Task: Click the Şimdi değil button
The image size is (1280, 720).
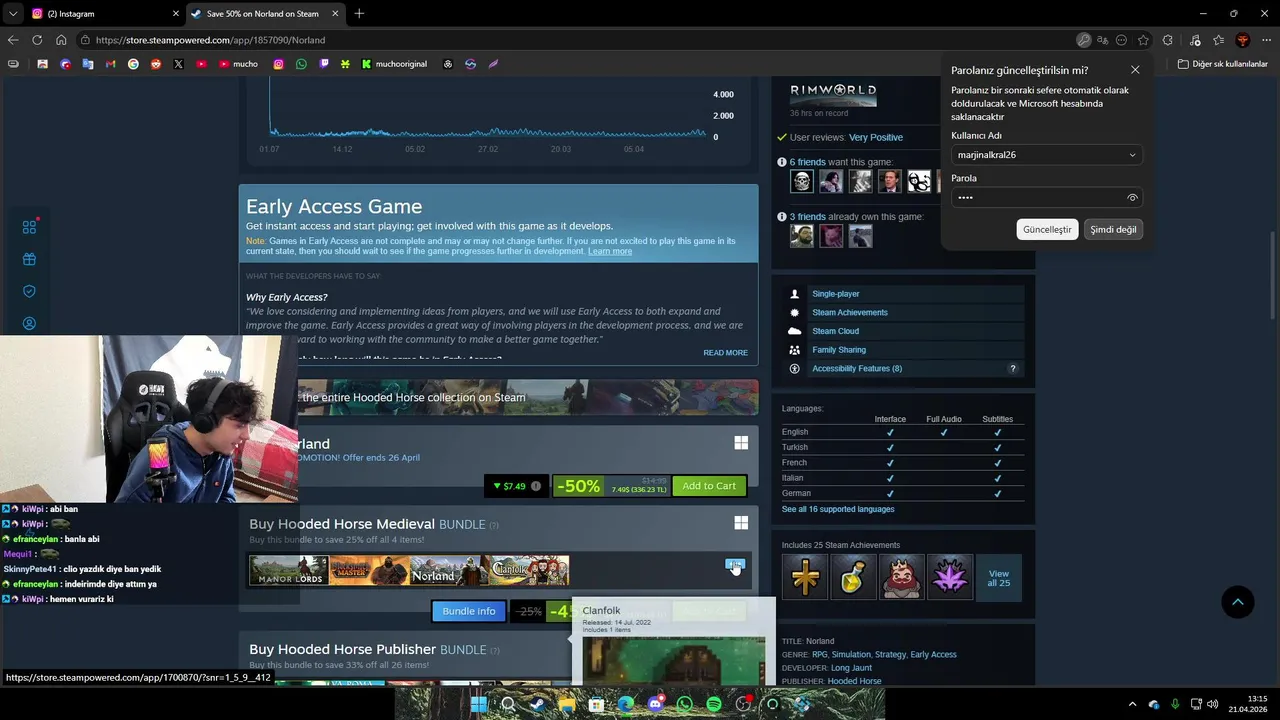Action: [x=1113, y=229]
